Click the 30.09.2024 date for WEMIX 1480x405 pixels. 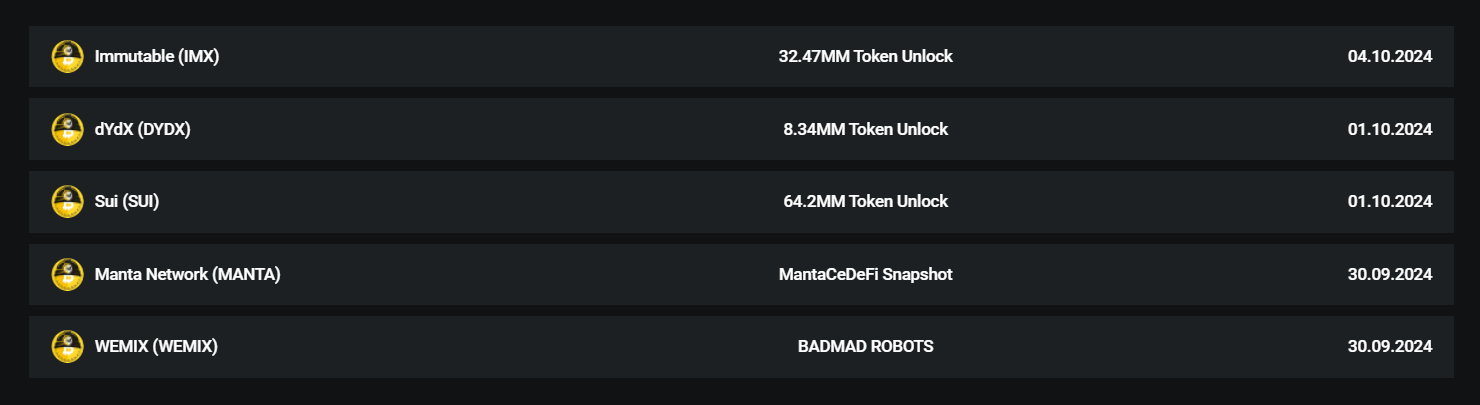click(1390, 347)
